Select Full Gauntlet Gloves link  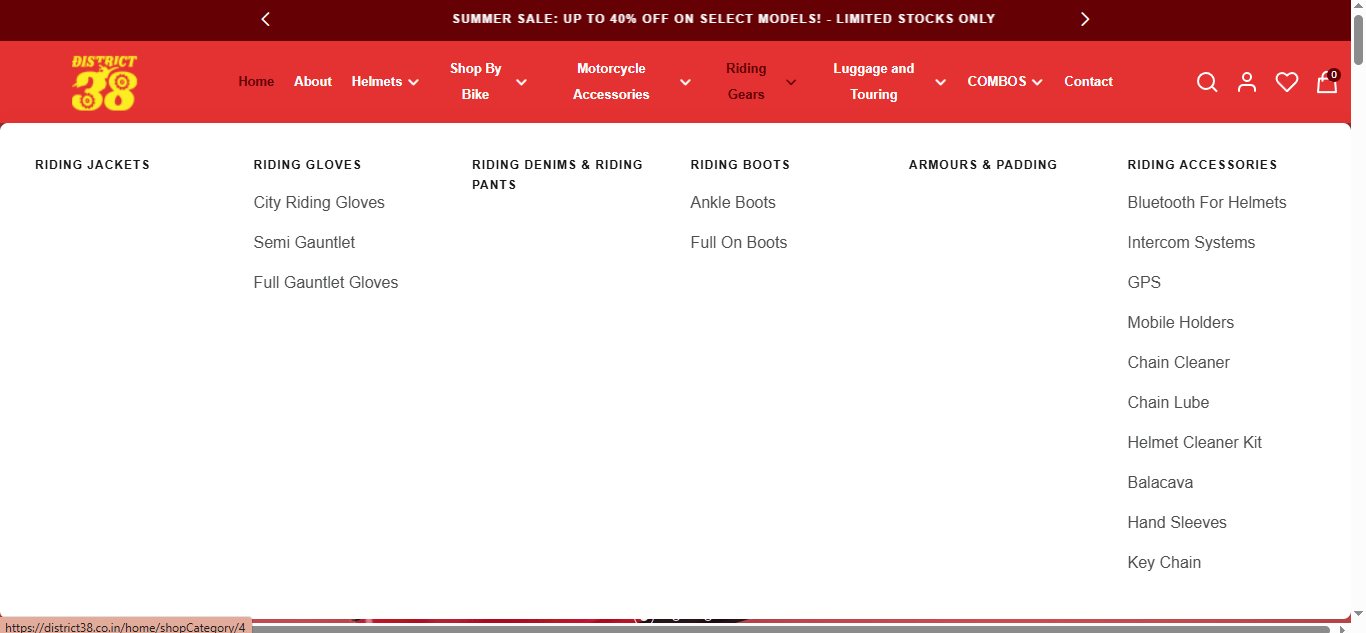[326, 283]
